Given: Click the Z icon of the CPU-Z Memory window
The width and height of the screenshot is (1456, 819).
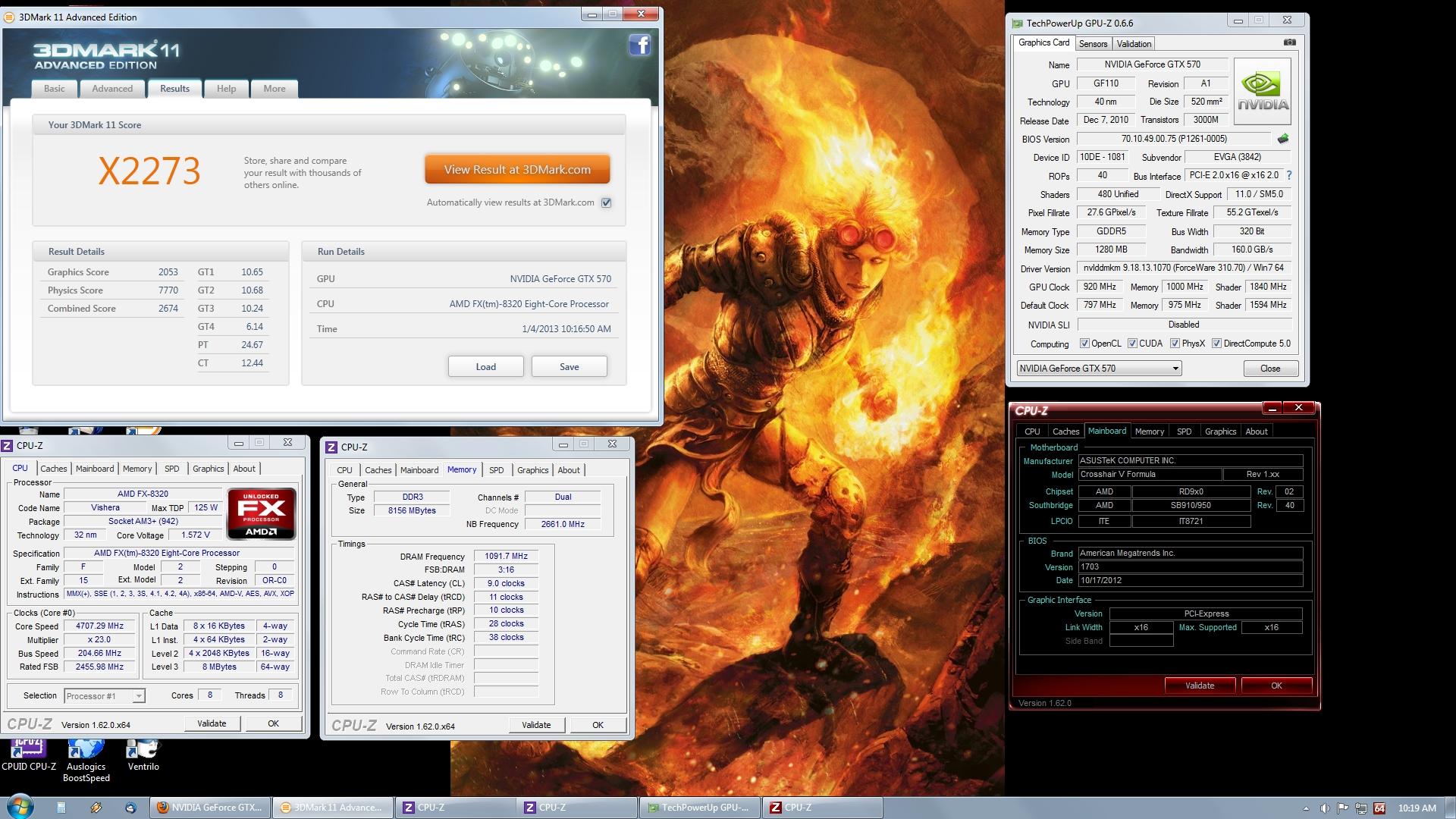Looking at the screenshot, I should point(331,447).
